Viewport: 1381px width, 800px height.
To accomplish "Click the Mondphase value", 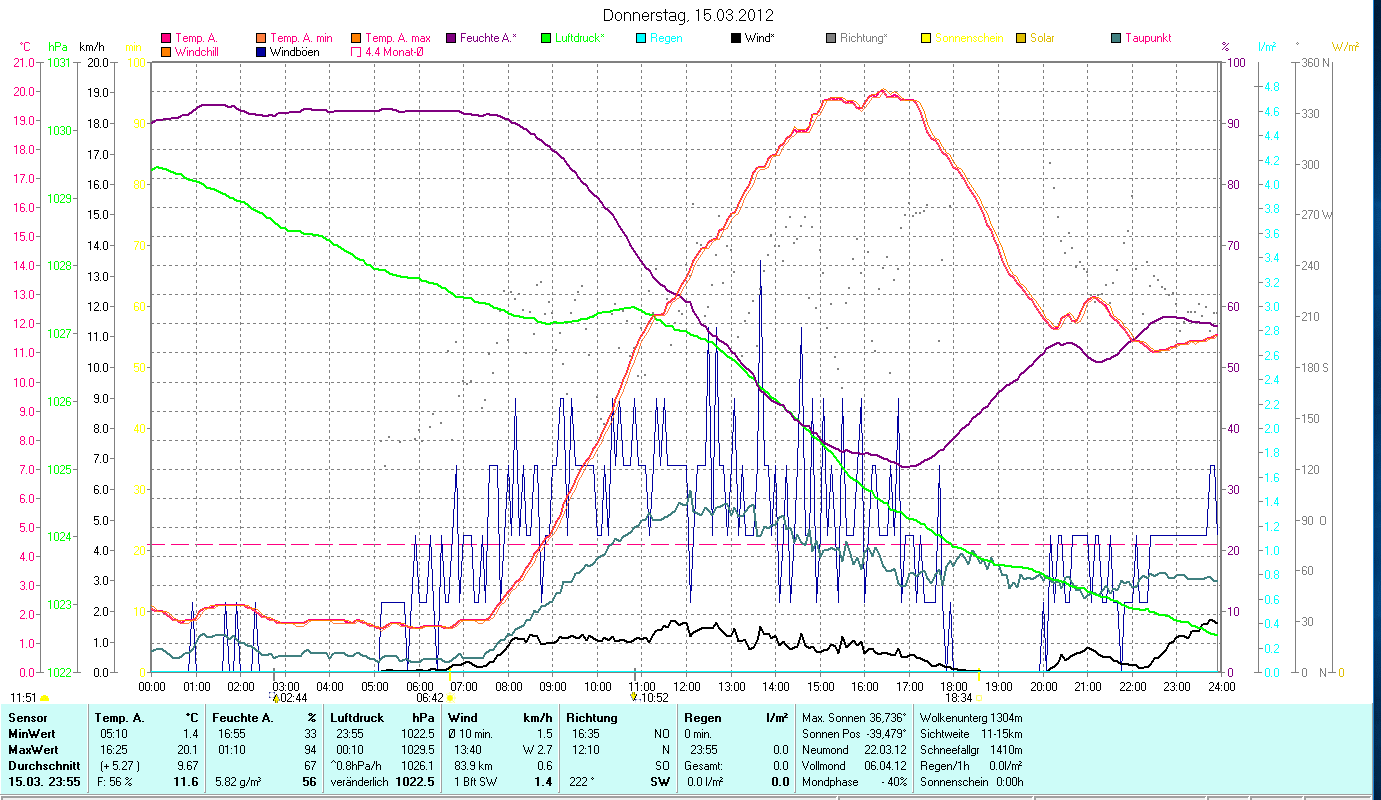I will 892,782.
